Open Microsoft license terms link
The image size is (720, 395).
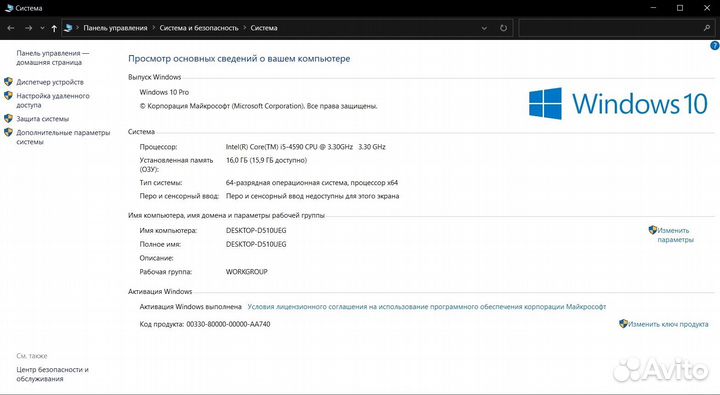point(427,306)
